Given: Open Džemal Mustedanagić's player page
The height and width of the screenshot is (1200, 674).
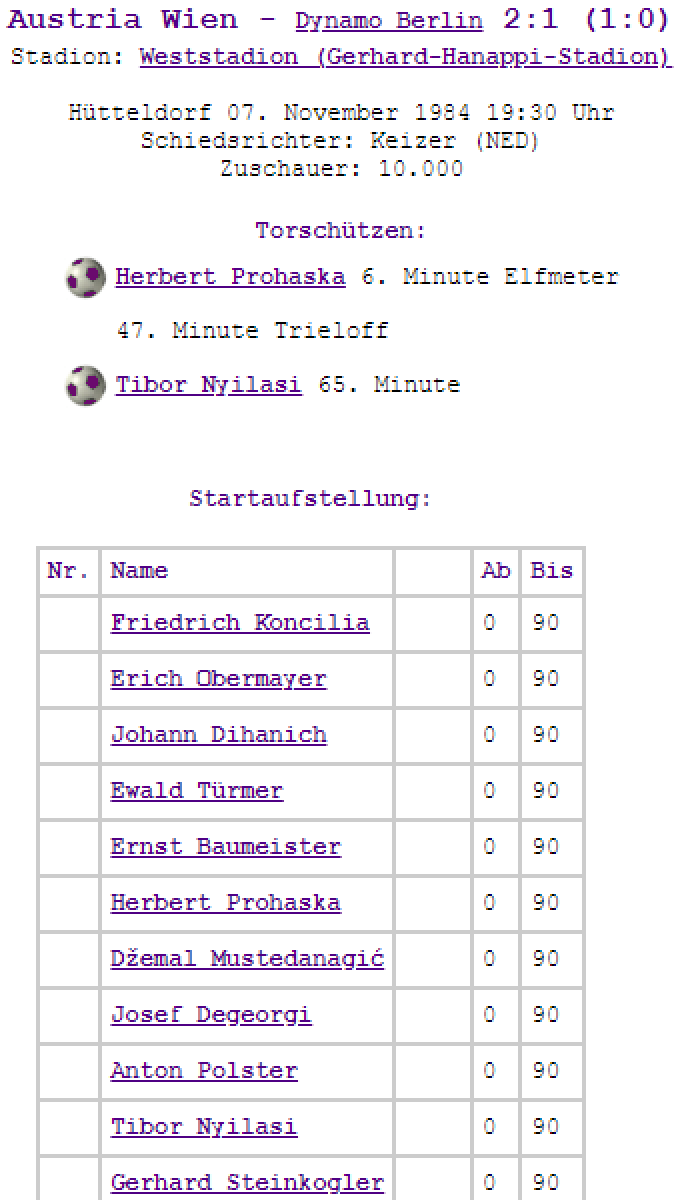Looking at the screenshot, I should 247,959.
